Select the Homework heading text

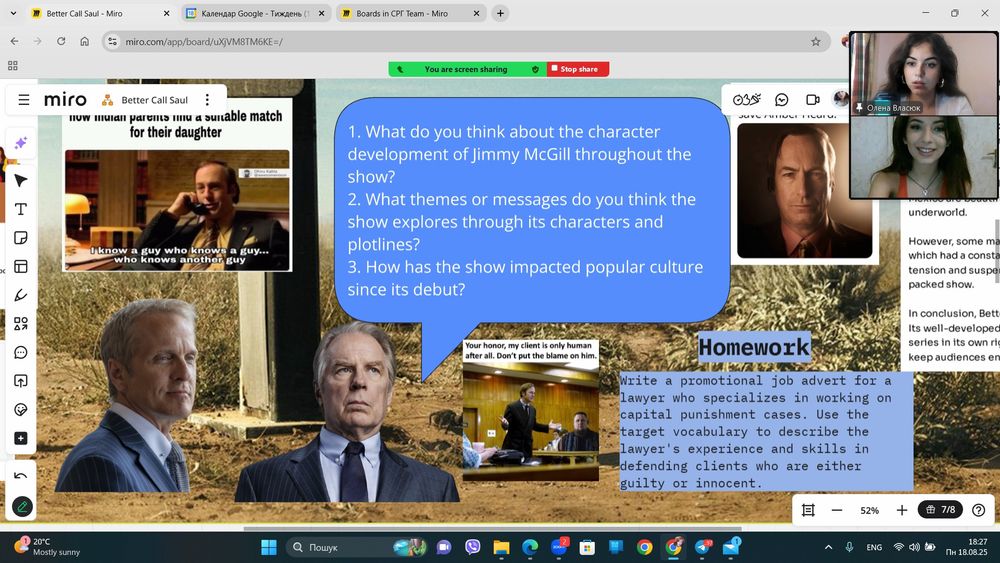coord(754,347)
